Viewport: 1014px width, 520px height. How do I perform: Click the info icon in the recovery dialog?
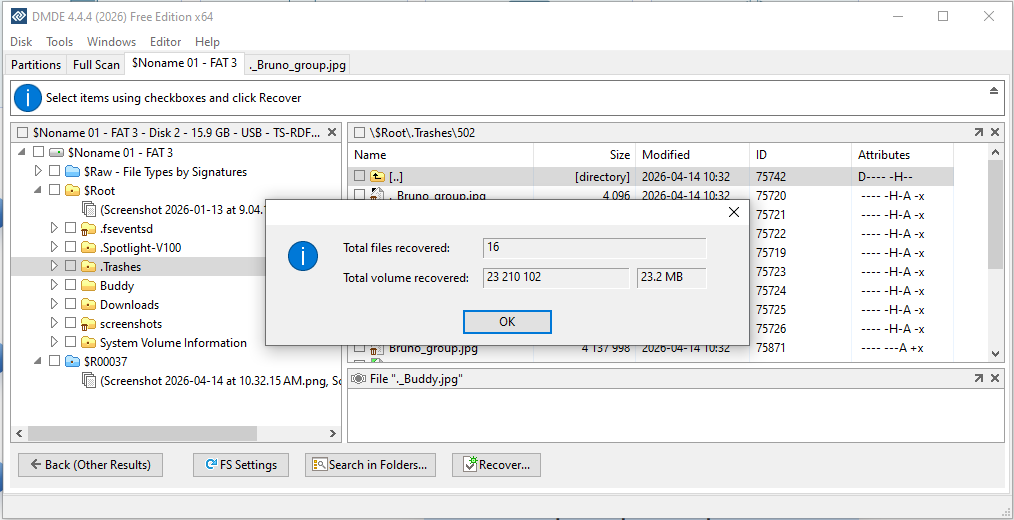coord(303,256)
